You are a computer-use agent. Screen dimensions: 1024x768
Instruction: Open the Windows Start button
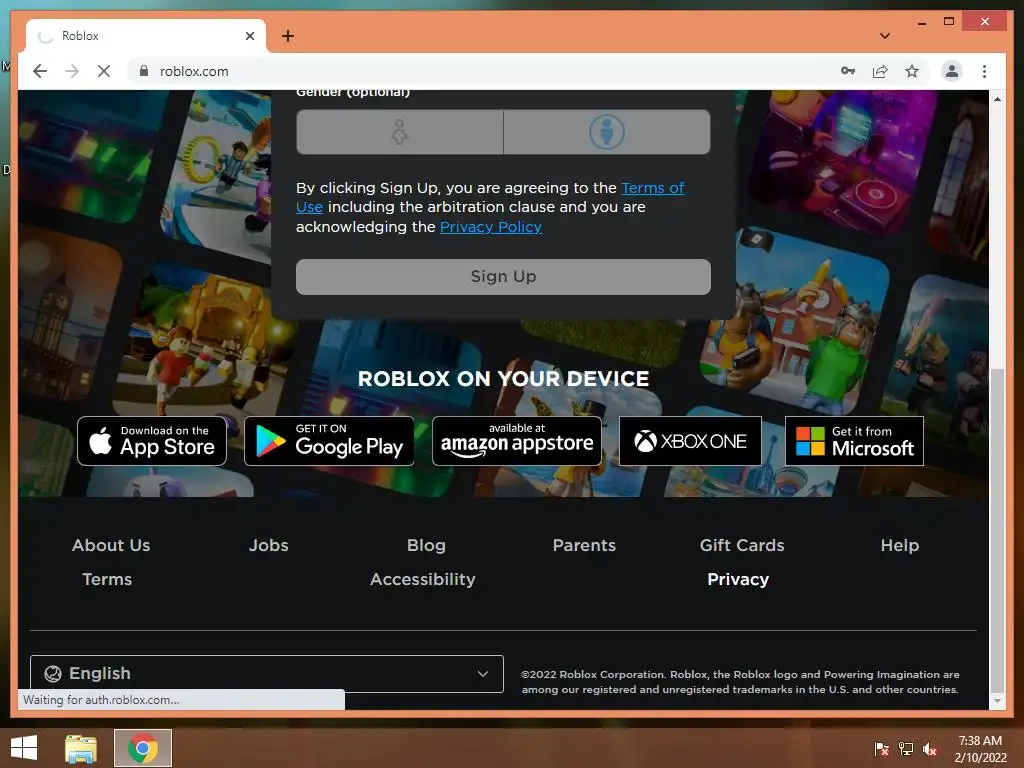click(x=24, y=748)
